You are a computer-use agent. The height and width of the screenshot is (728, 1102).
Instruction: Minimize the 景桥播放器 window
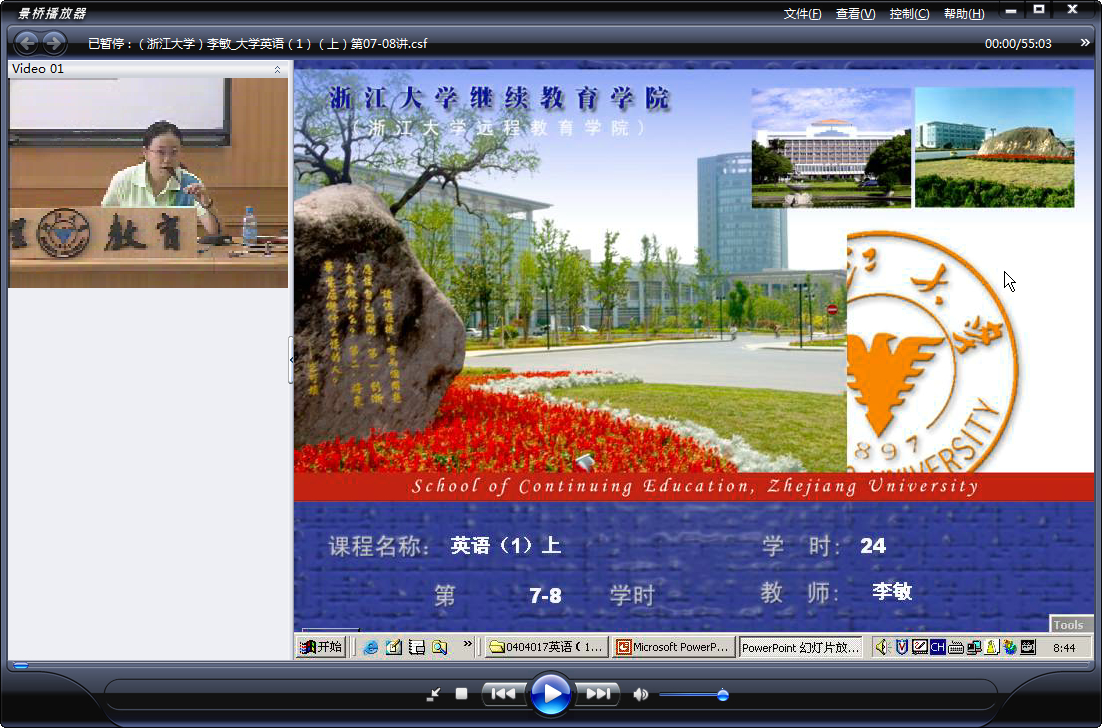1011,11
